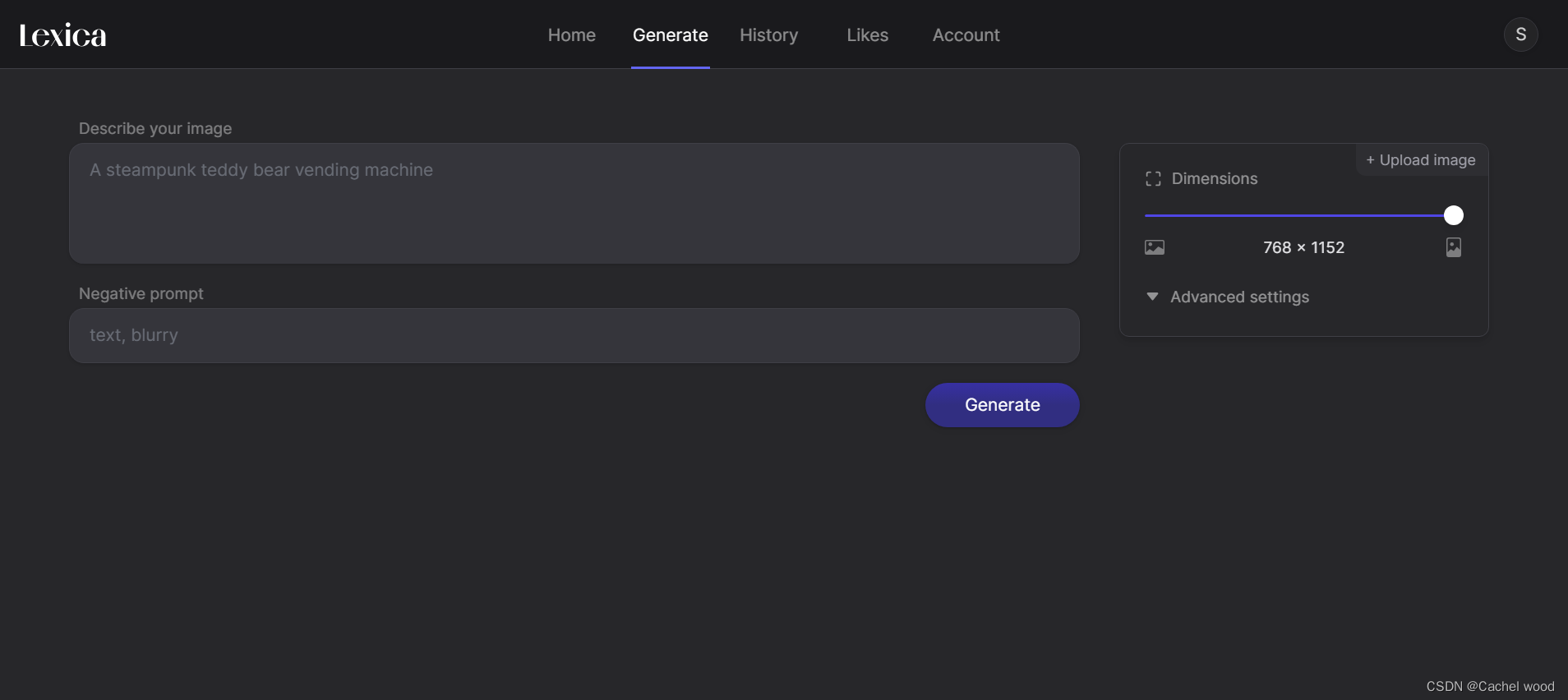The width and height of the screenshot is (1568, 700).
Task: Click the portrait orientation icon
Action: (1454, 247)
